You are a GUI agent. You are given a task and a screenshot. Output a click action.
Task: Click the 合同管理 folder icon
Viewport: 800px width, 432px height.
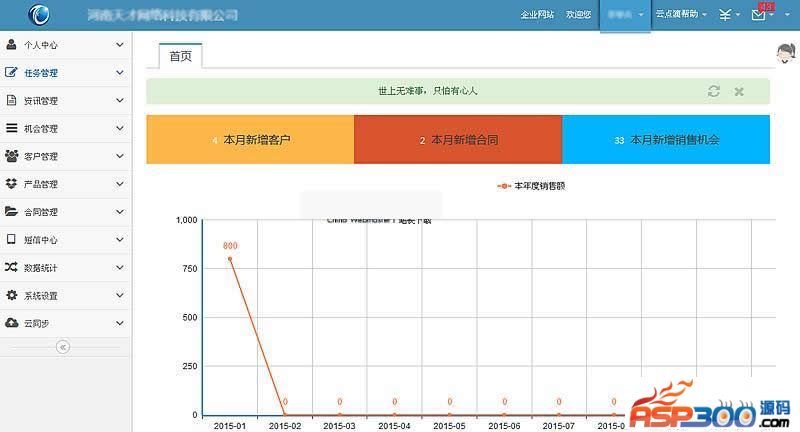coord(12,212)
